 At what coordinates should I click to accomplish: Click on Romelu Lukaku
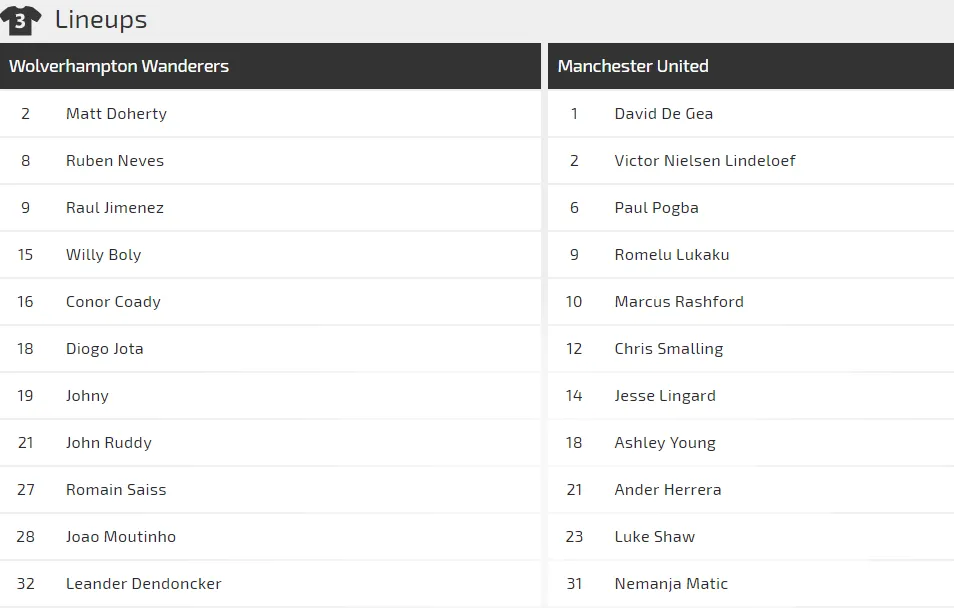click(x=672, y=255)
